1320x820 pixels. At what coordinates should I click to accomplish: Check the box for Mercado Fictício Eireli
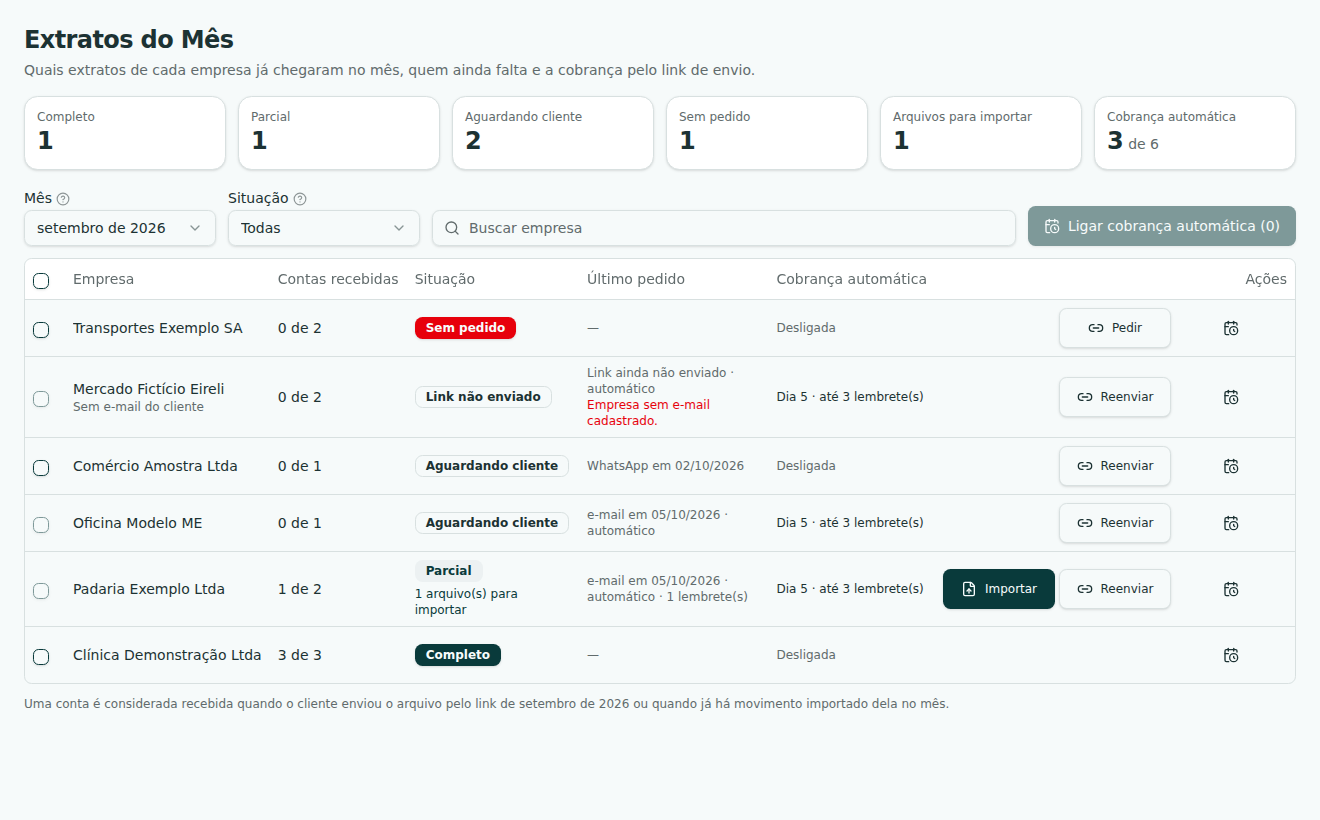click(41, 398)
